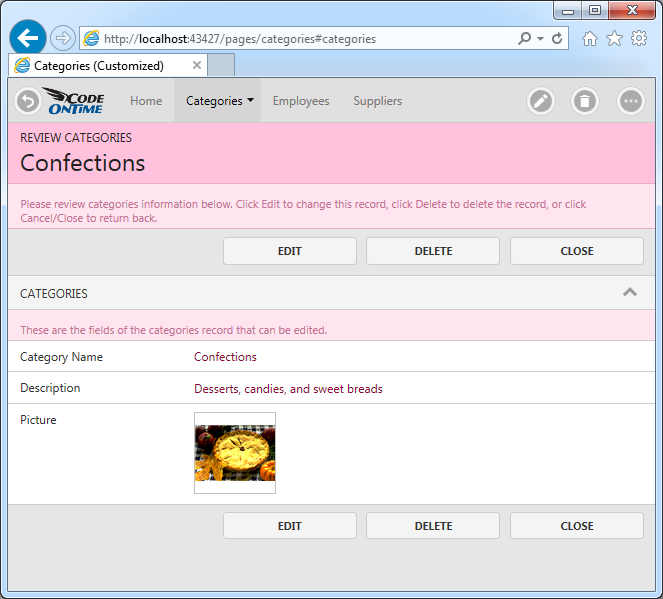Viewport: 663px width, 599px height.
Task: Close the Categories (Customized) browser tab
Action: (x=197, y=65)
